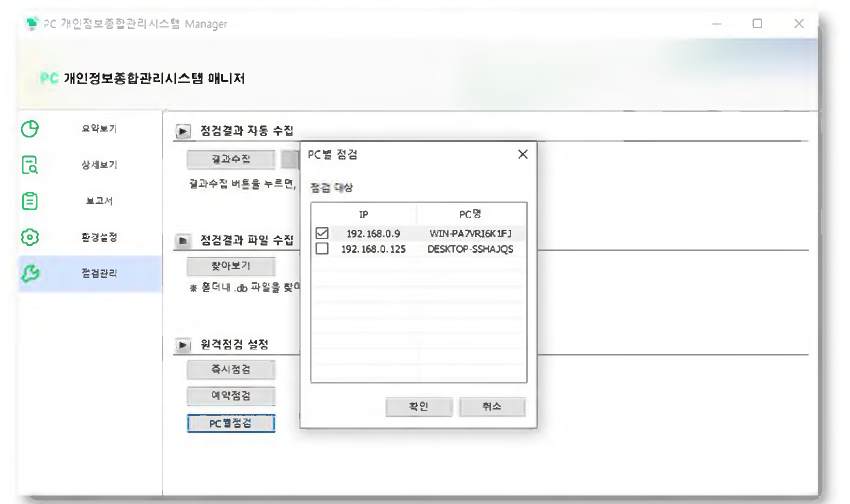Click the 환경설정 gear icon
This screenshot has width=850, height=504.
click(x=30, y=237)
